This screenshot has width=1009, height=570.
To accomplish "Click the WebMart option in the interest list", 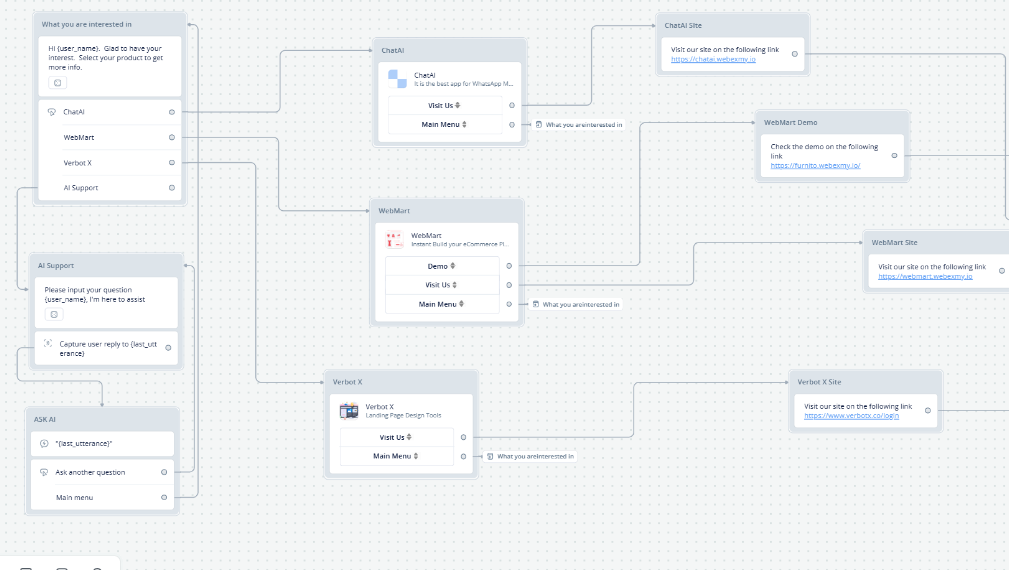I will point(79,137).
